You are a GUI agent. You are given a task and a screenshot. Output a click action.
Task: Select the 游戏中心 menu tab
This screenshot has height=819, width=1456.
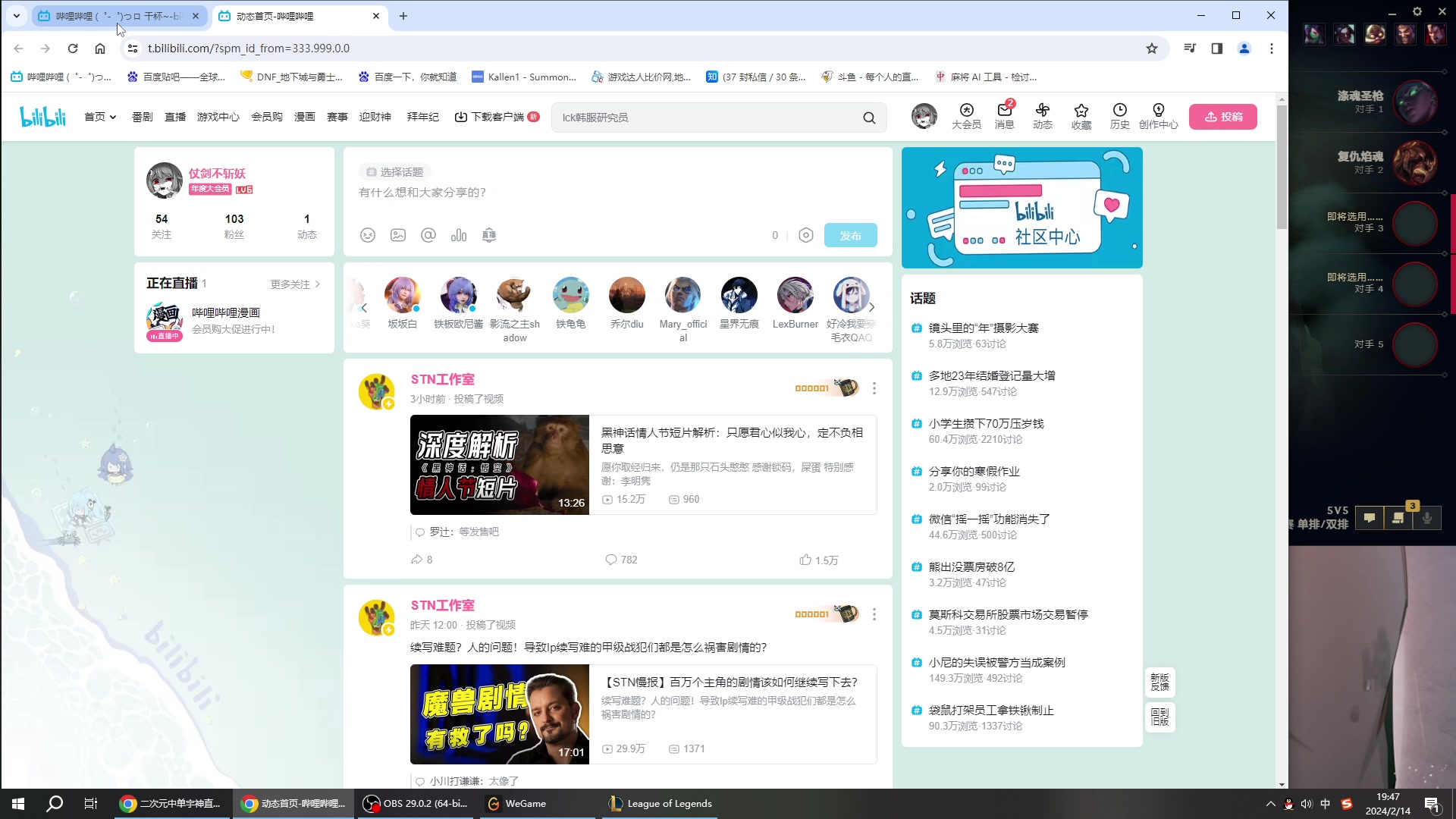coord(218,117)
